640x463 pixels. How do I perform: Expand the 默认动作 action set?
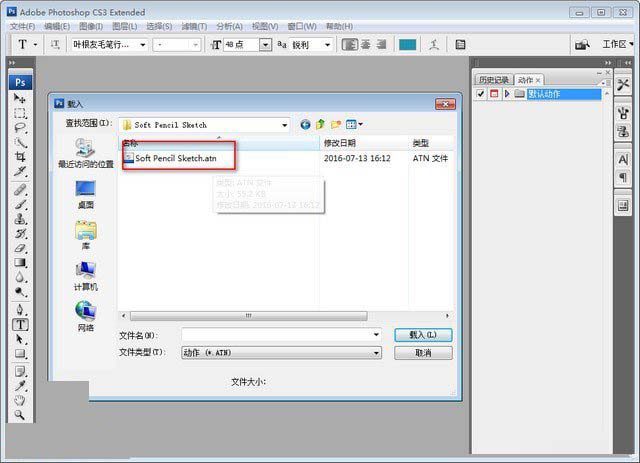[x=507, y=94]
